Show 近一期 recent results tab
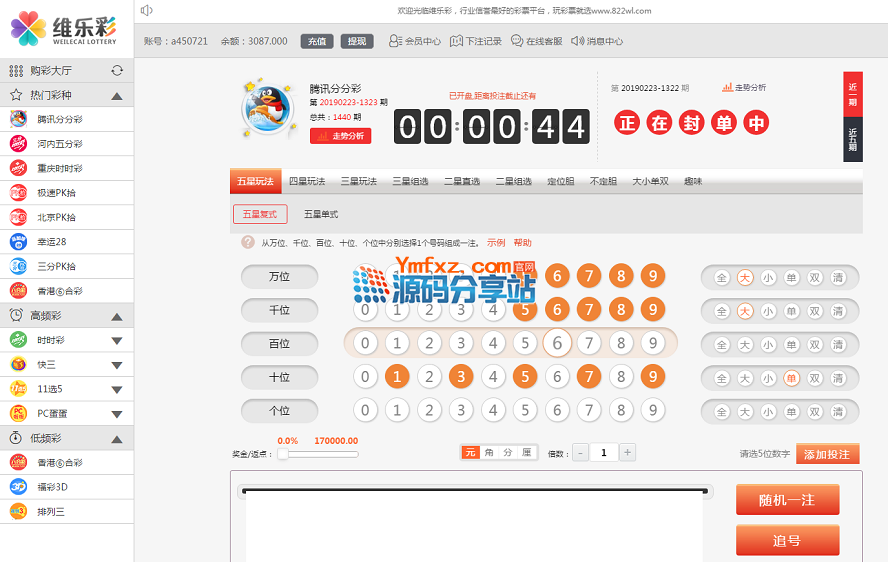 (x=853, y=94)
